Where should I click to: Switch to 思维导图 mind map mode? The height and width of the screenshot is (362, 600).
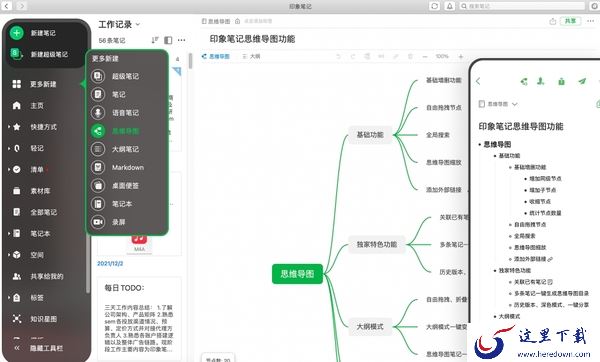coord(216,56)
